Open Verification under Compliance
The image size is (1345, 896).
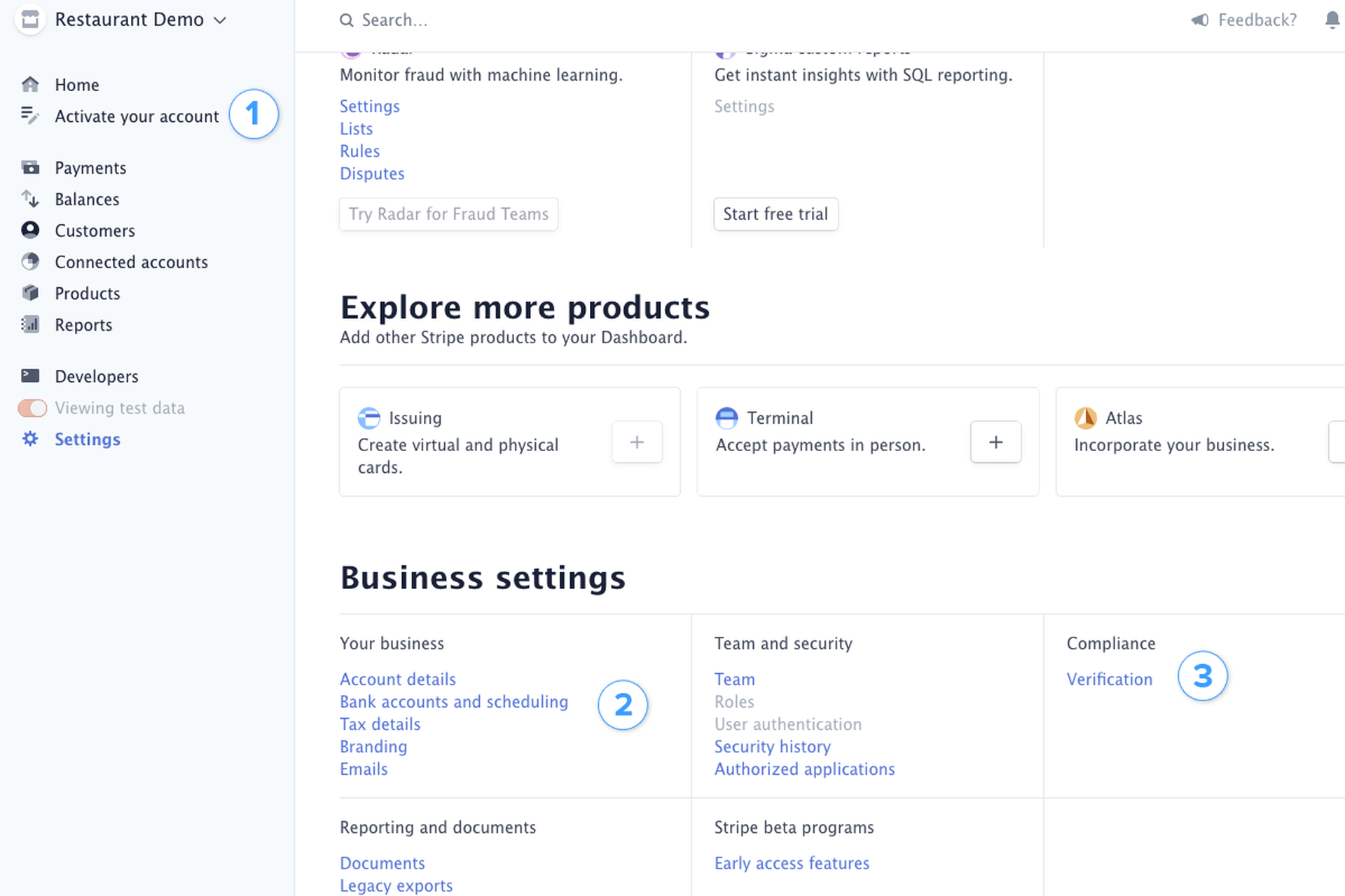click(1109, 679)
